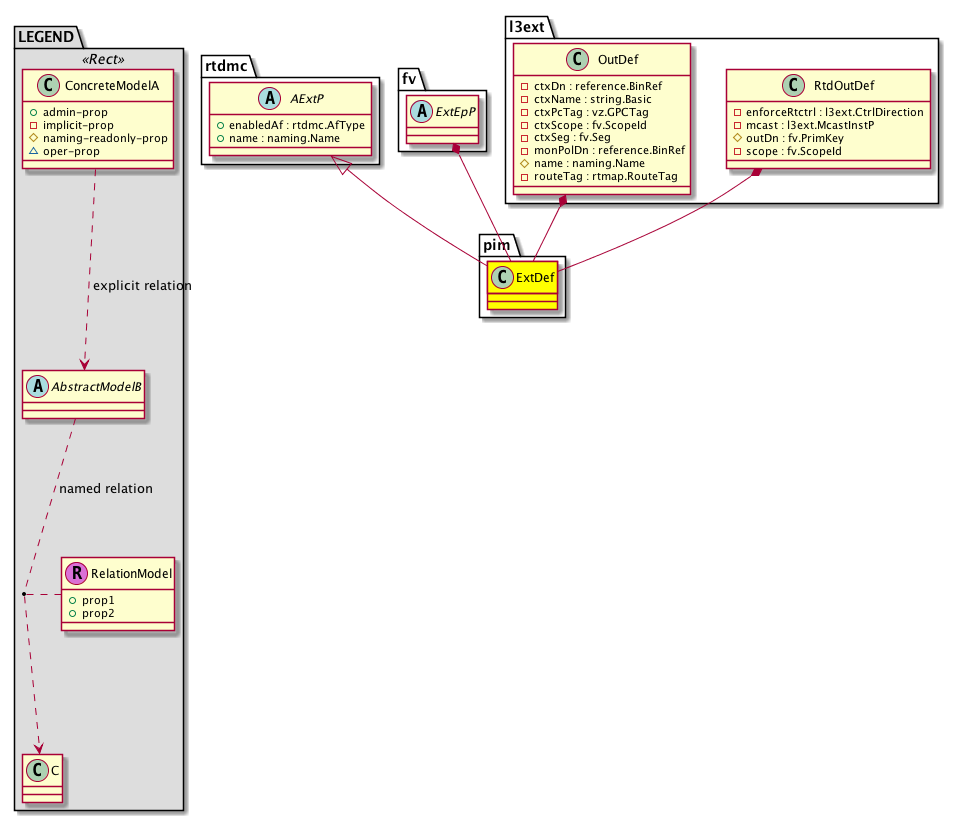Click the «Rect» stereotype label

[99, 57]
